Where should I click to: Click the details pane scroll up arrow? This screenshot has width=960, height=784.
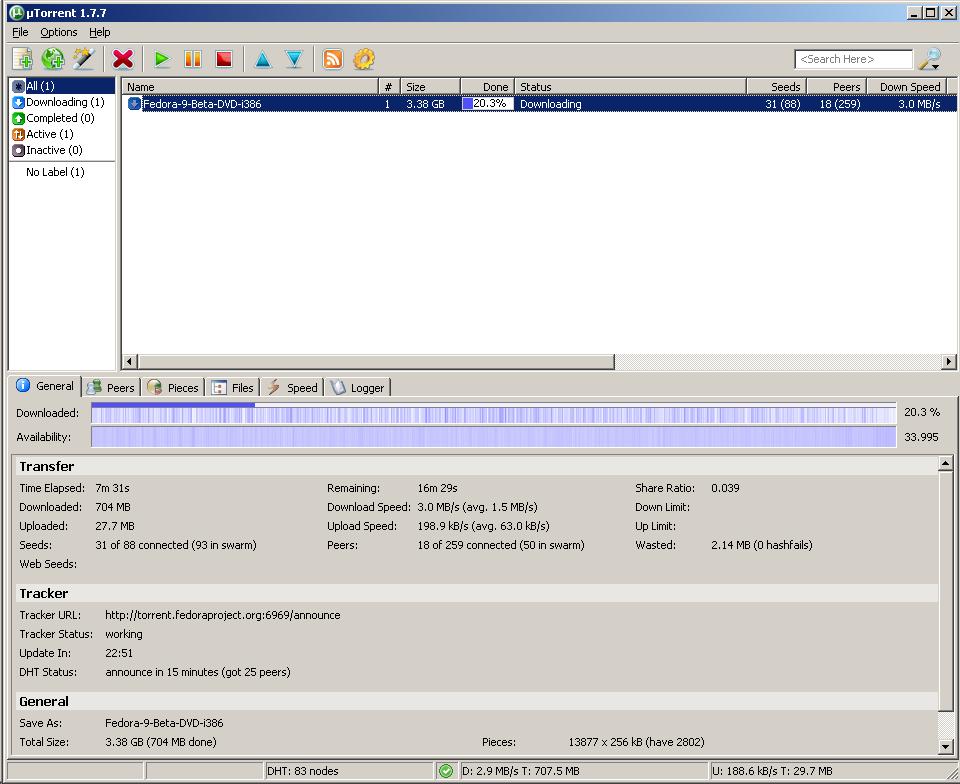click(x=945, y=463)
